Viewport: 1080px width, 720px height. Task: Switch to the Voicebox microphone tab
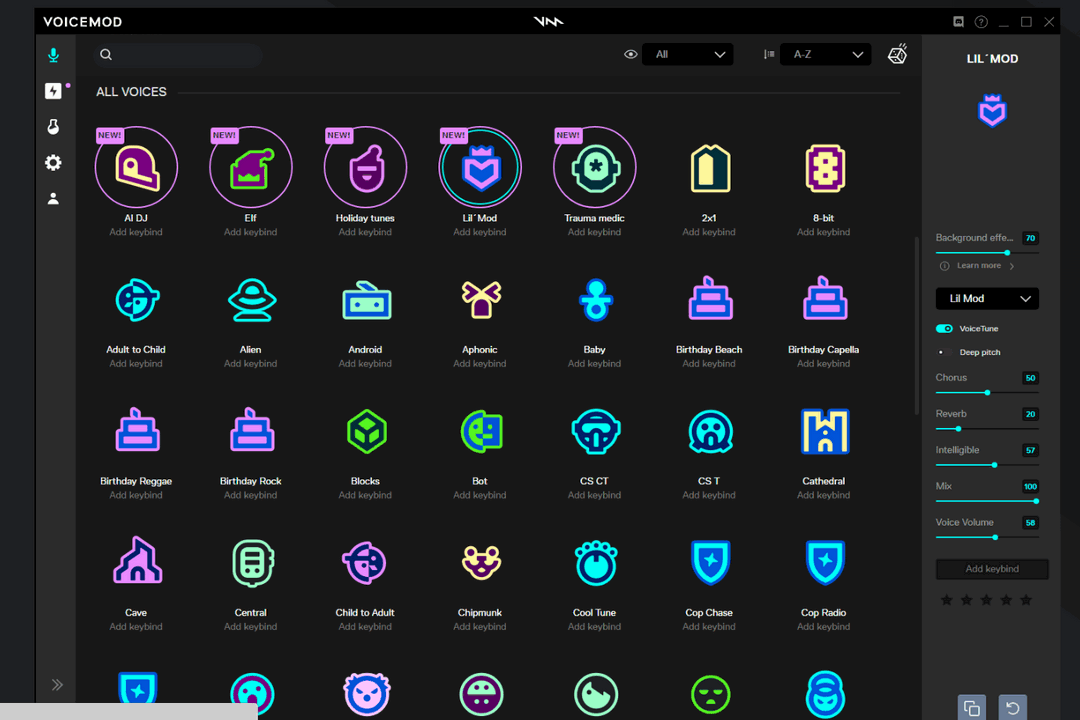[x=54, y=56]
